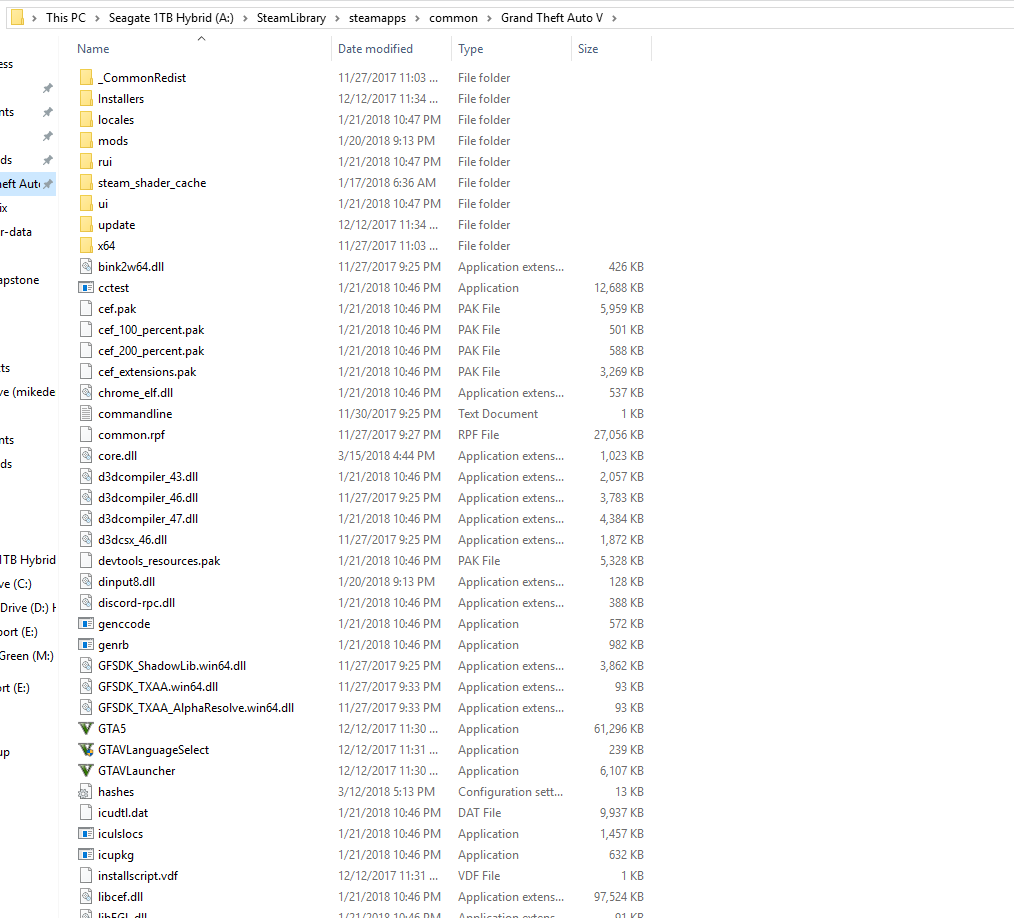Expand the chevron after Seagate 1TB Hybrid (A:)
Screen dimensions: 1014x921
245,18
